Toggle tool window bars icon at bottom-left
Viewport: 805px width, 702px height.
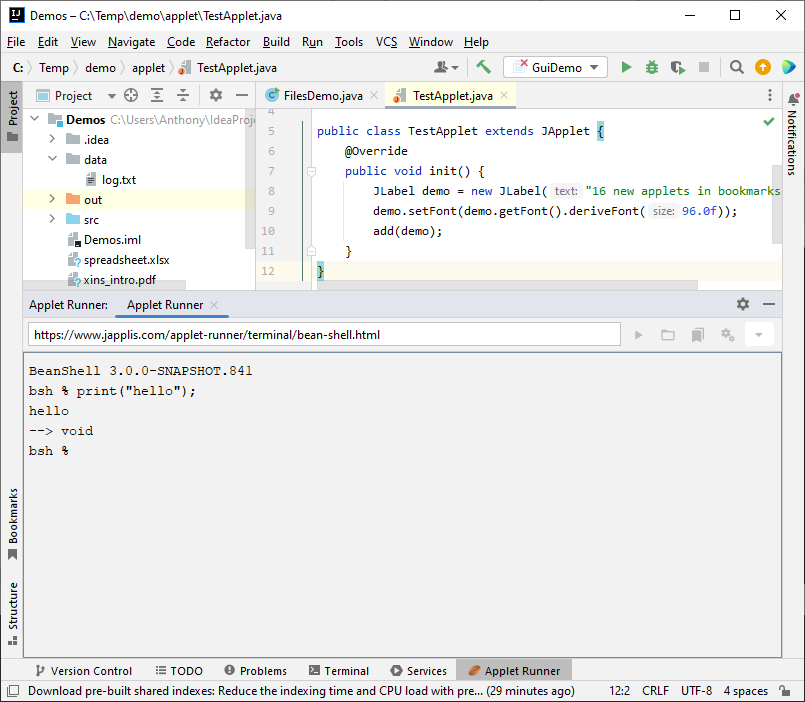[13, 691]
